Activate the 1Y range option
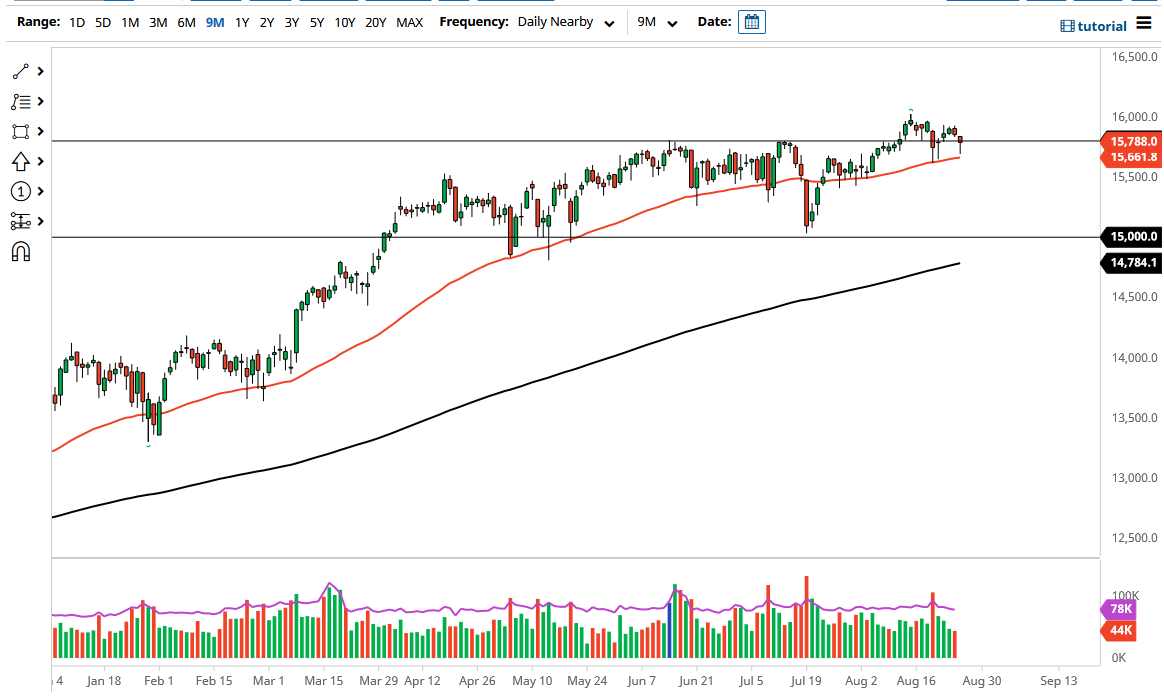Screen dimensions: 1164x700 coord(240,21)
